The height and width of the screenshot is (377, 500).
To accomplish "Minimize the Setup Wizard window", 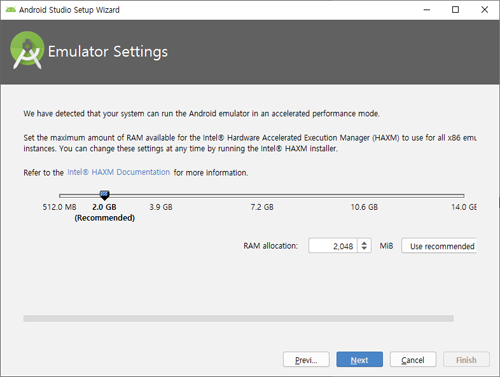I will (x=427, y=10).
